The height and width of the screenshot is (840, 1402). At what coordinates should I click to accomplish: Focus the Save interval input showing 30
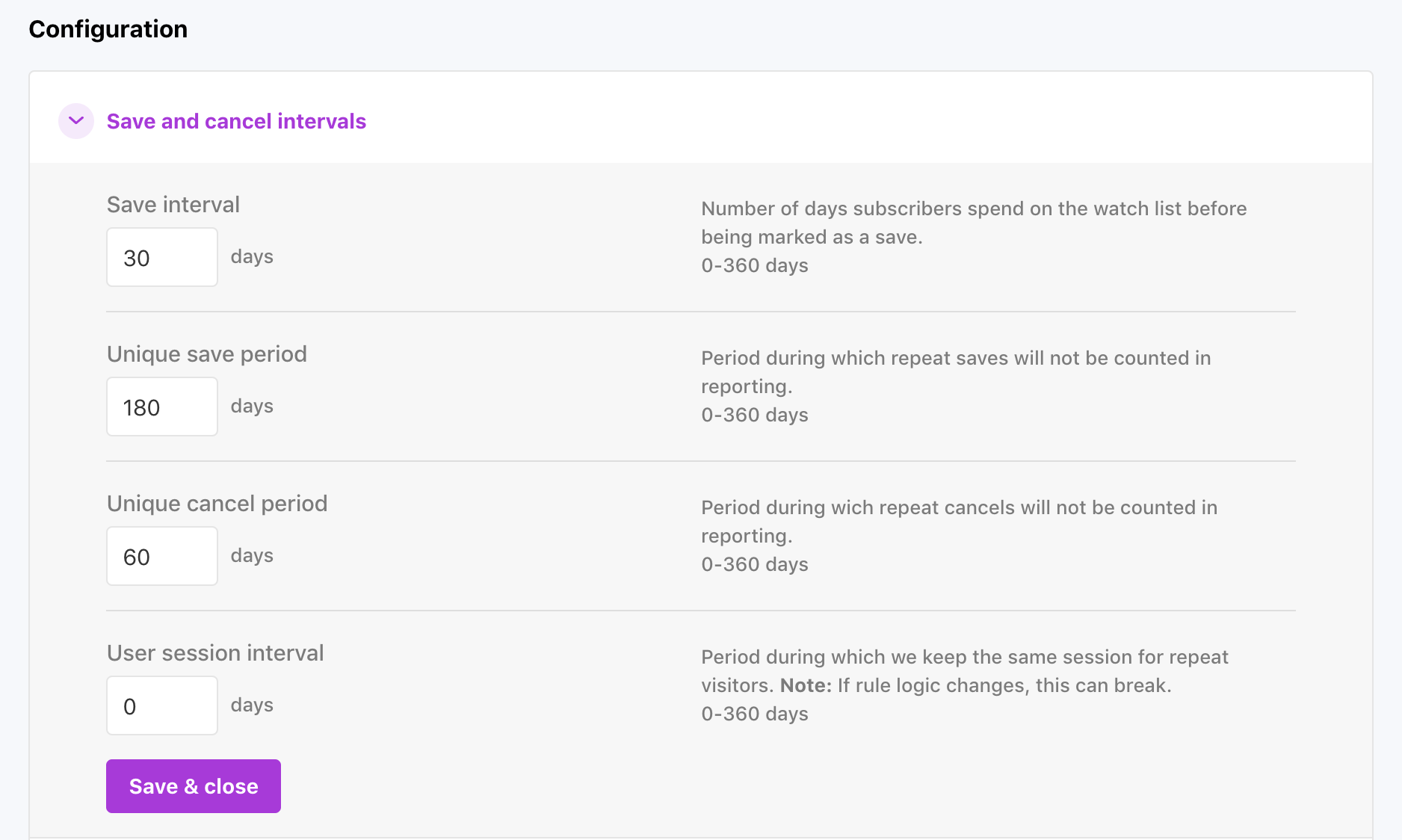162,257
